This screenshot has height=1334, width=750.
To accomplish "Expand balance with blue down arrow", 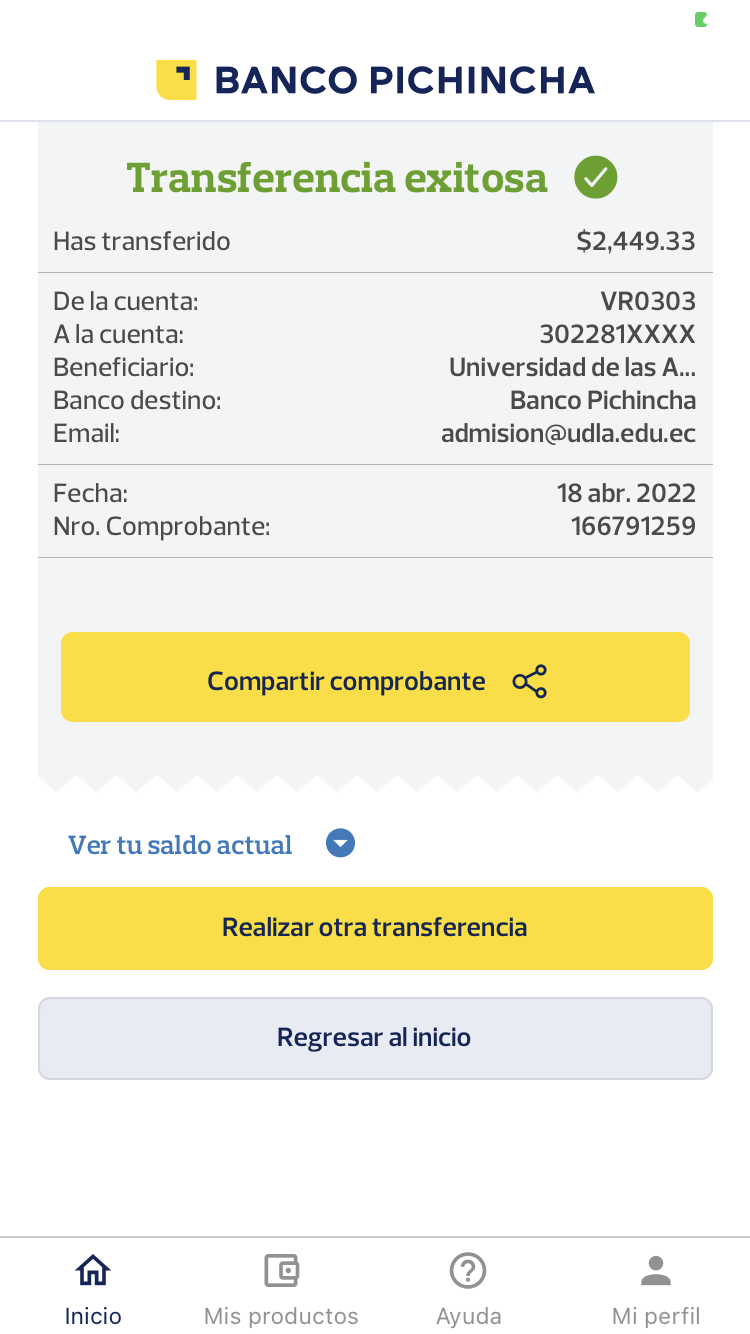I will coord(341,844).
